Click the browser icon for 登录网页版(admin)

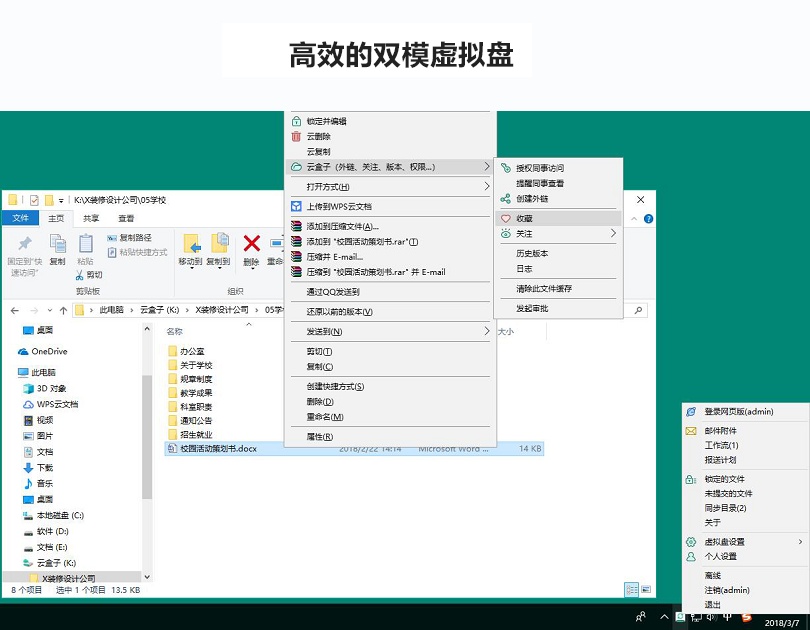(x=691, y=412)
